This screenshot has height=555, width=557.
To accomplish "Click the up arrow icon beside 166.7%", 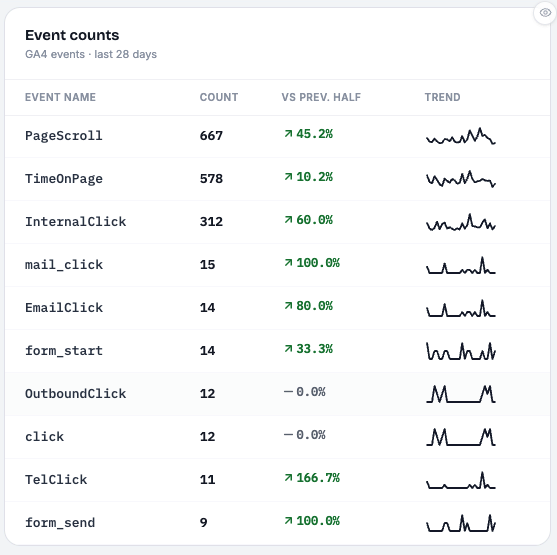I will [288, 478].
